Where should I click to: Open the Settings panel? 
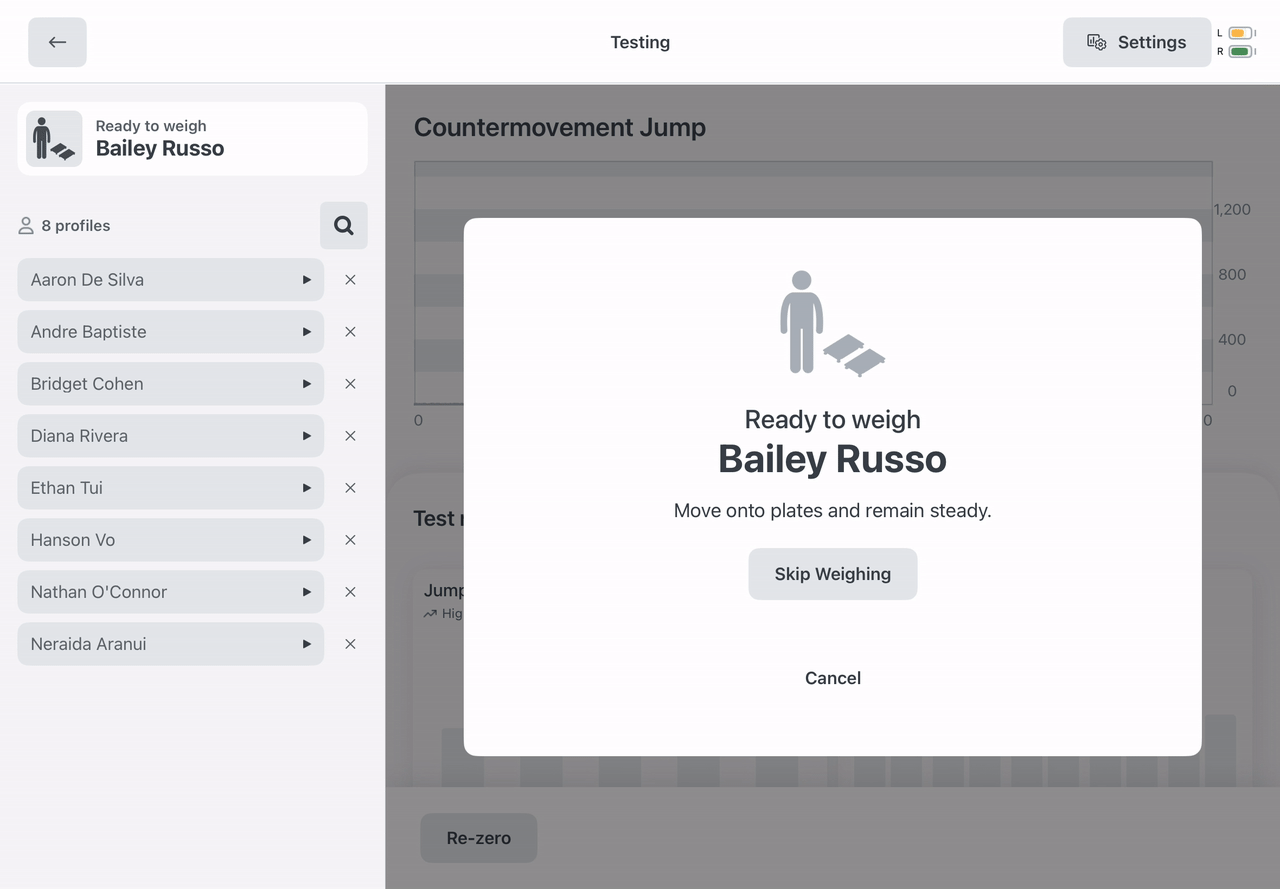(x=1137, y=42)
